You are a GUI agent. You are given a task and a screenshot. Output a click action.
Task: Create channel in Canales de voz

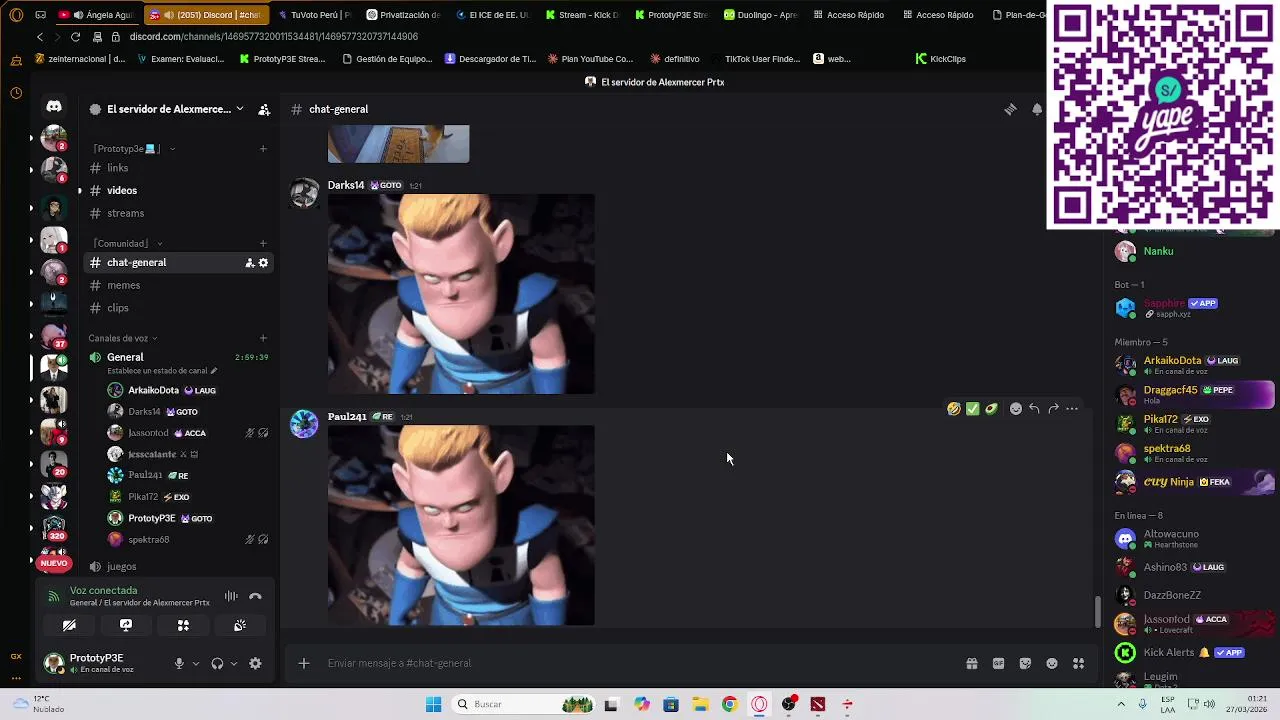click(263, 338)
